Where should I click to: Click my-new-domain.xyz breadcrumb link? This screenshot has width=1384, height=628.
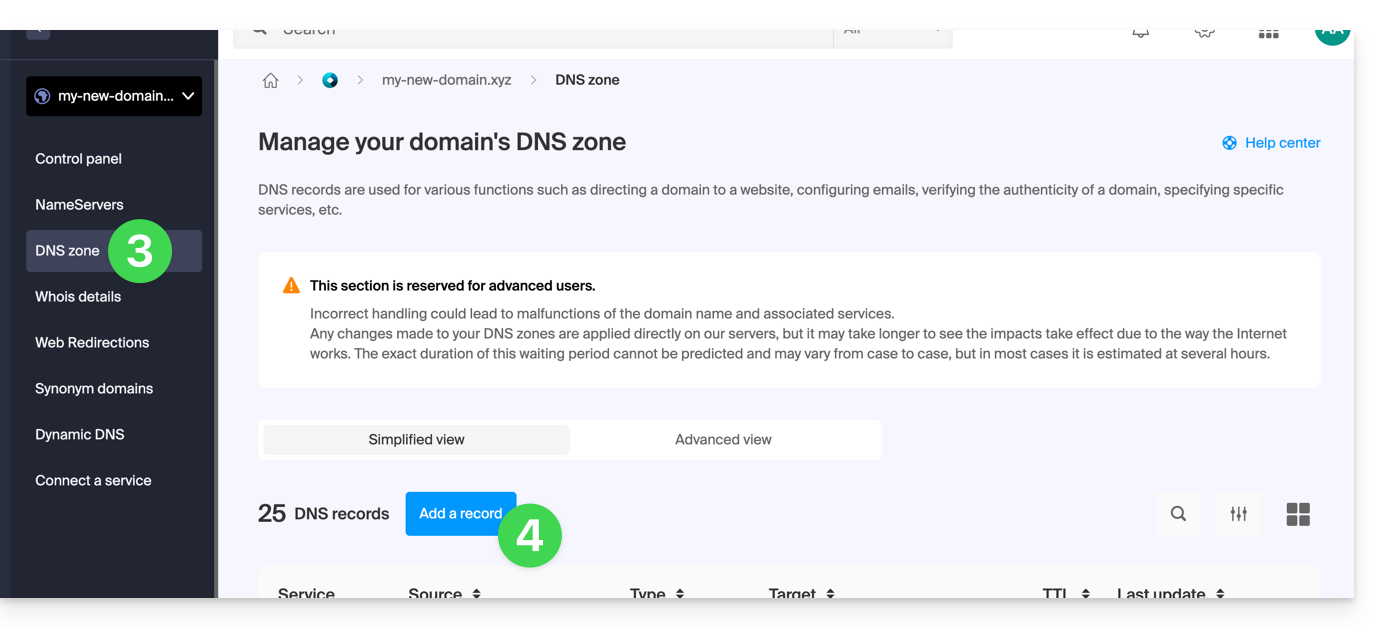click(x=446, y=81)
